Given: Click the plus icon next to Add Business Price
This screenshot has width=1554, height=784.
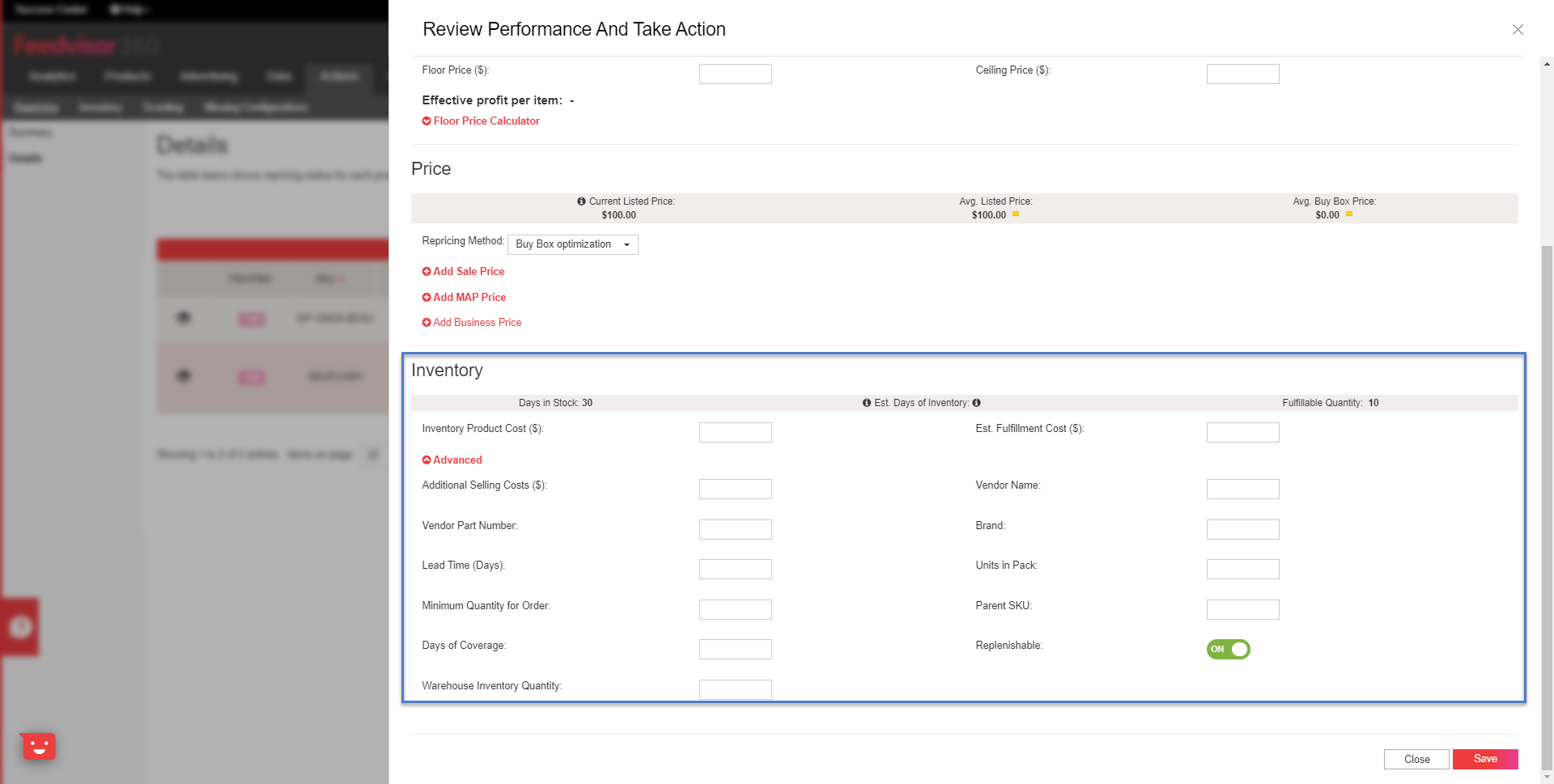Looking at the screenshot, I should click(x=427, y=322).
